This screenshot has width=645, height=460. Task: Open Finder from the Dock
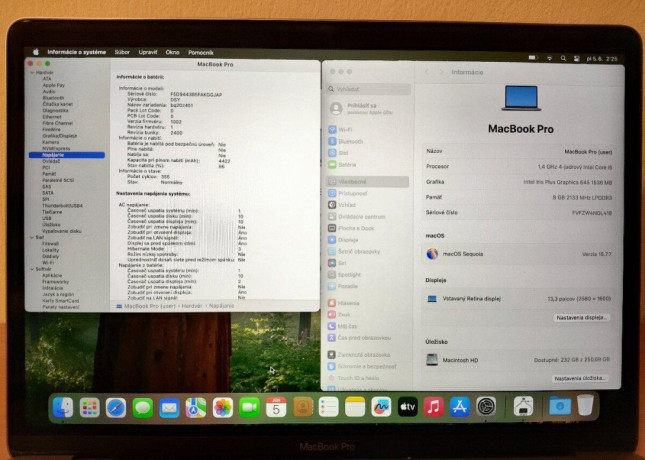click(x=63, y=407)
